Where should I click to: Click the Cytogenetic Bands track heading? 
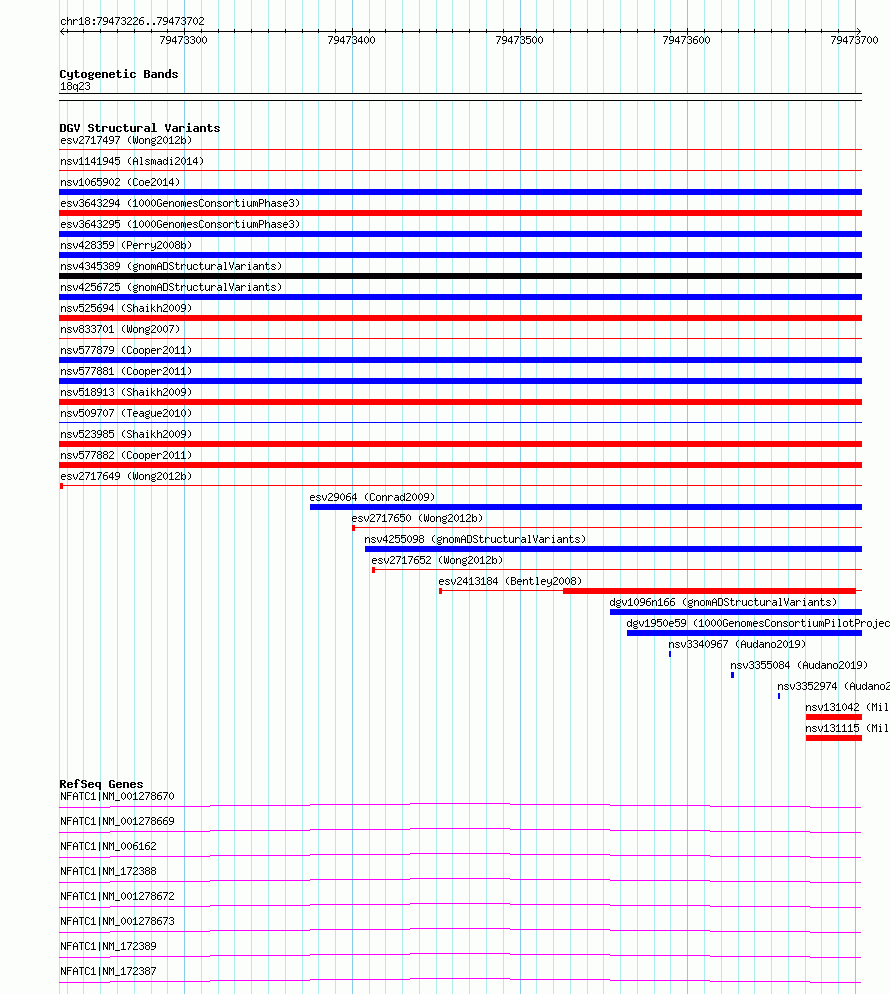119,74
